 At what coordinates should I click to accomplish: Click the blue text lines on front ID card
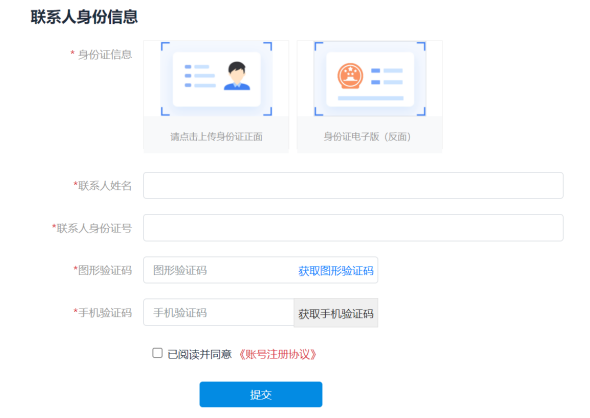click(x=200, y=76)
